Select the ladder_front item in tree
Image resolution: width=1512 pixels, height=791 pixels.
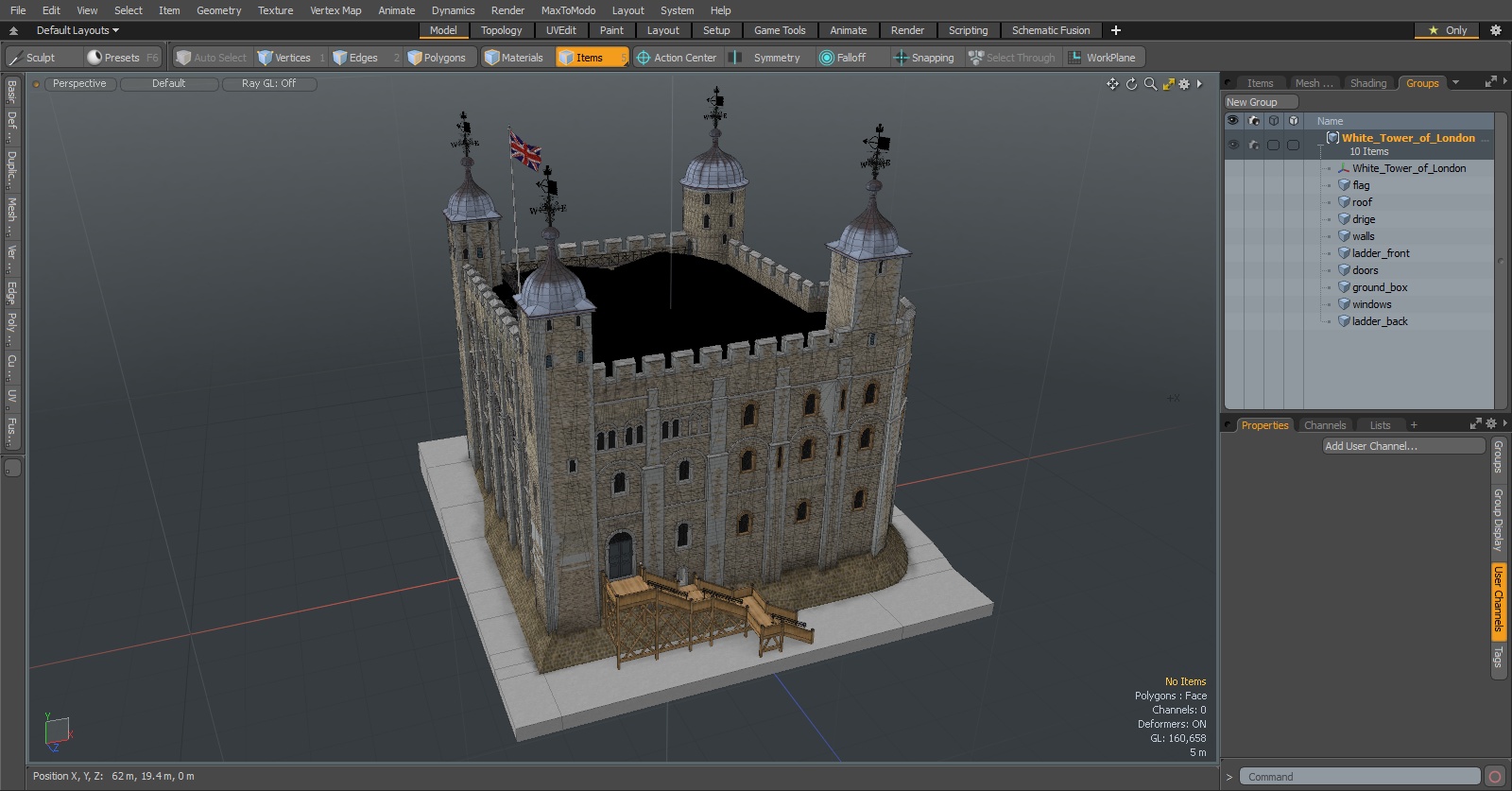point(1381,253)
